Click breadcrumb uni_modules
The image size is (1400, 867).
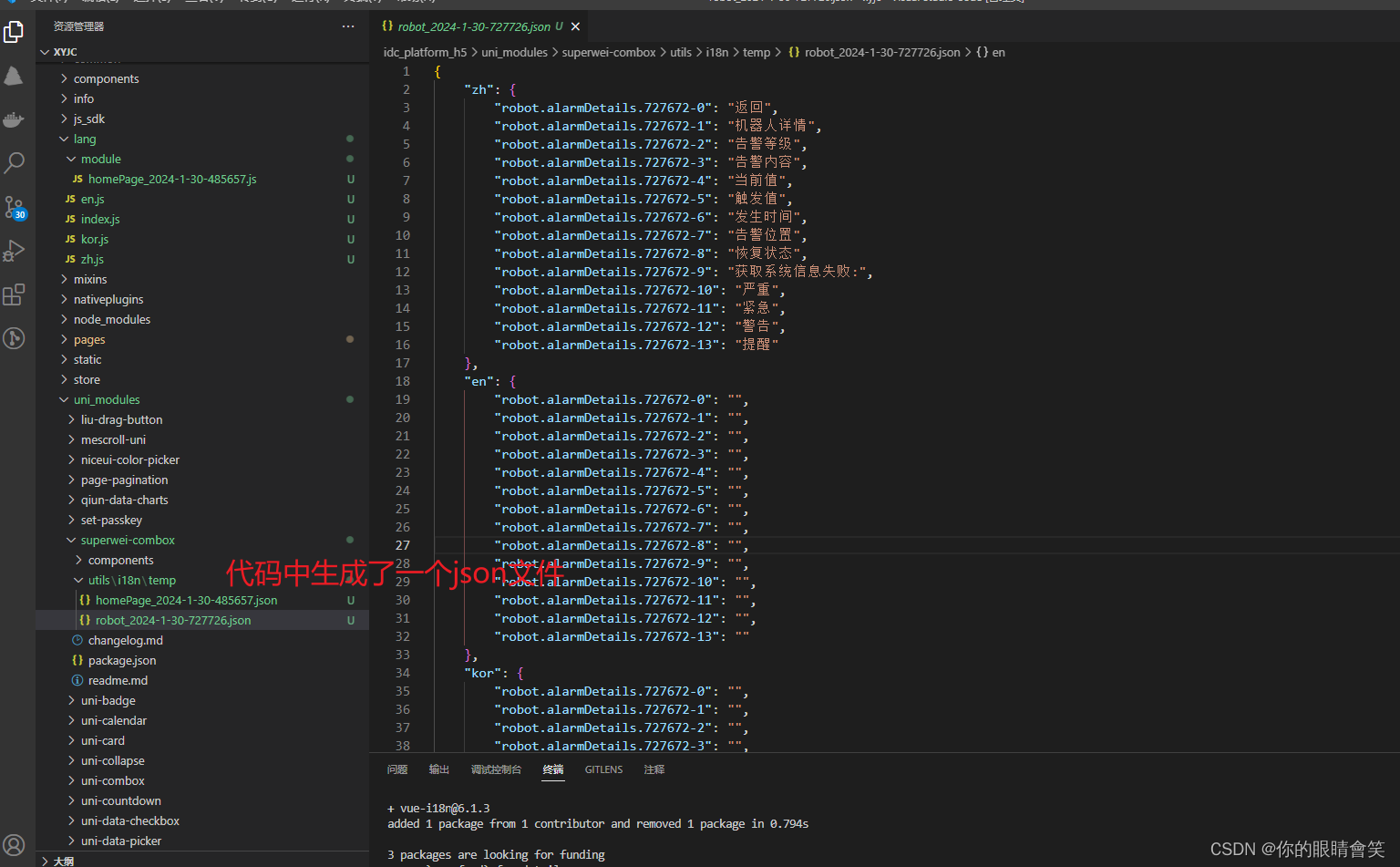[x=514, y=52]
